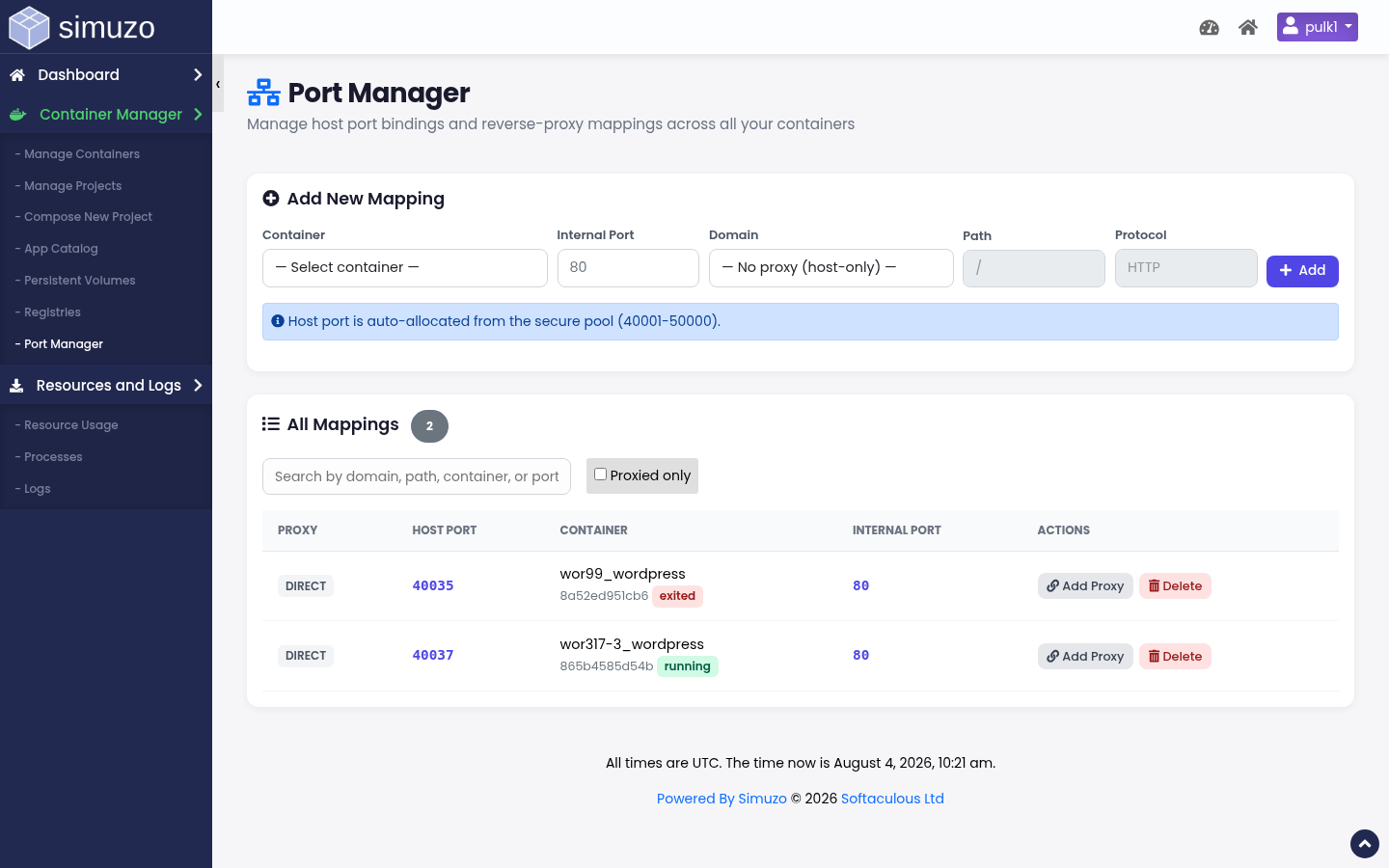Enable the Proxied only checkbox
Viewport: 1389px width, 868px height.
[600, 475]
